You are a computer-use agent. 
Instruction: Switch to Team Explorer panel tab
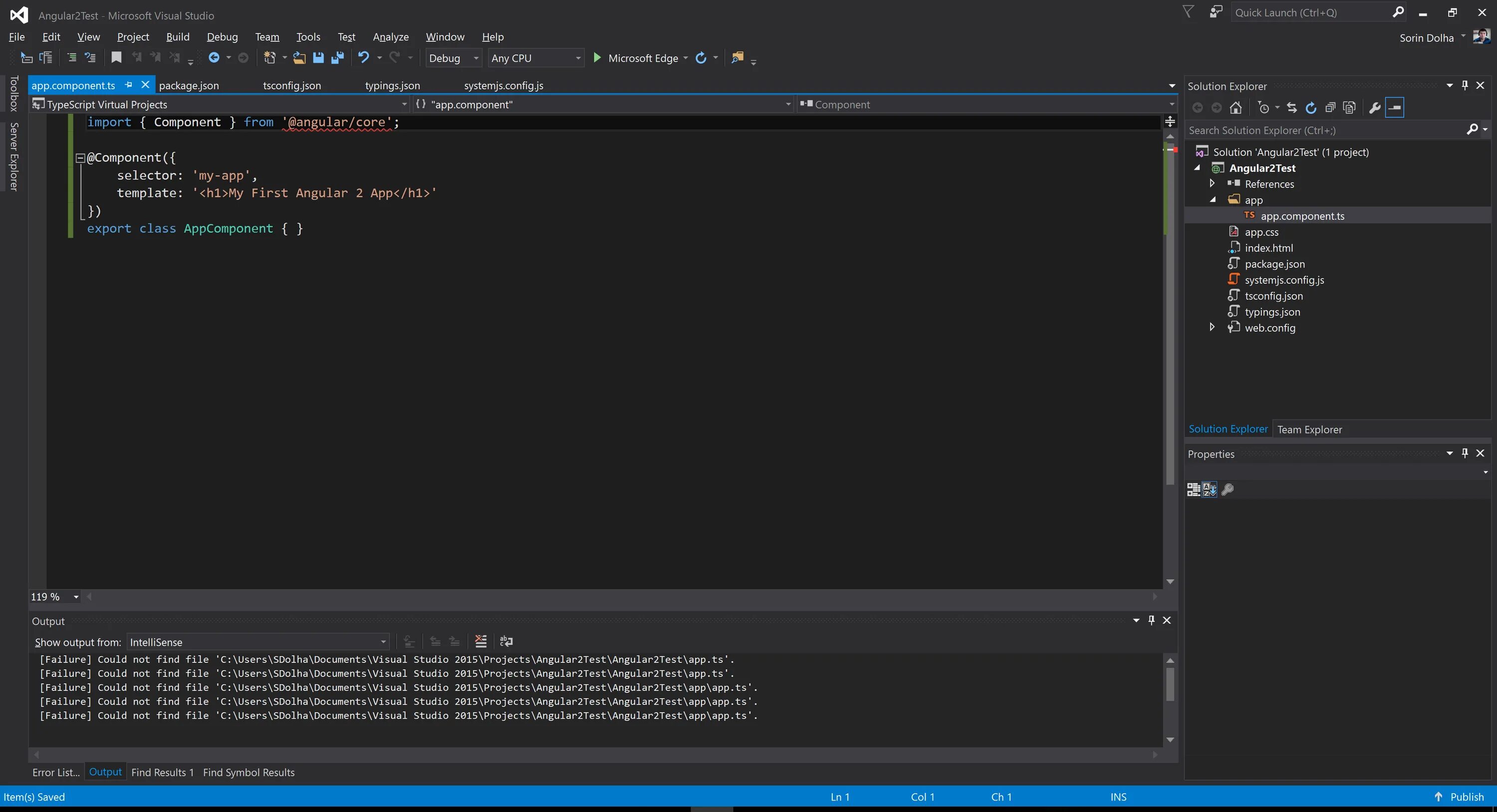1309,429
